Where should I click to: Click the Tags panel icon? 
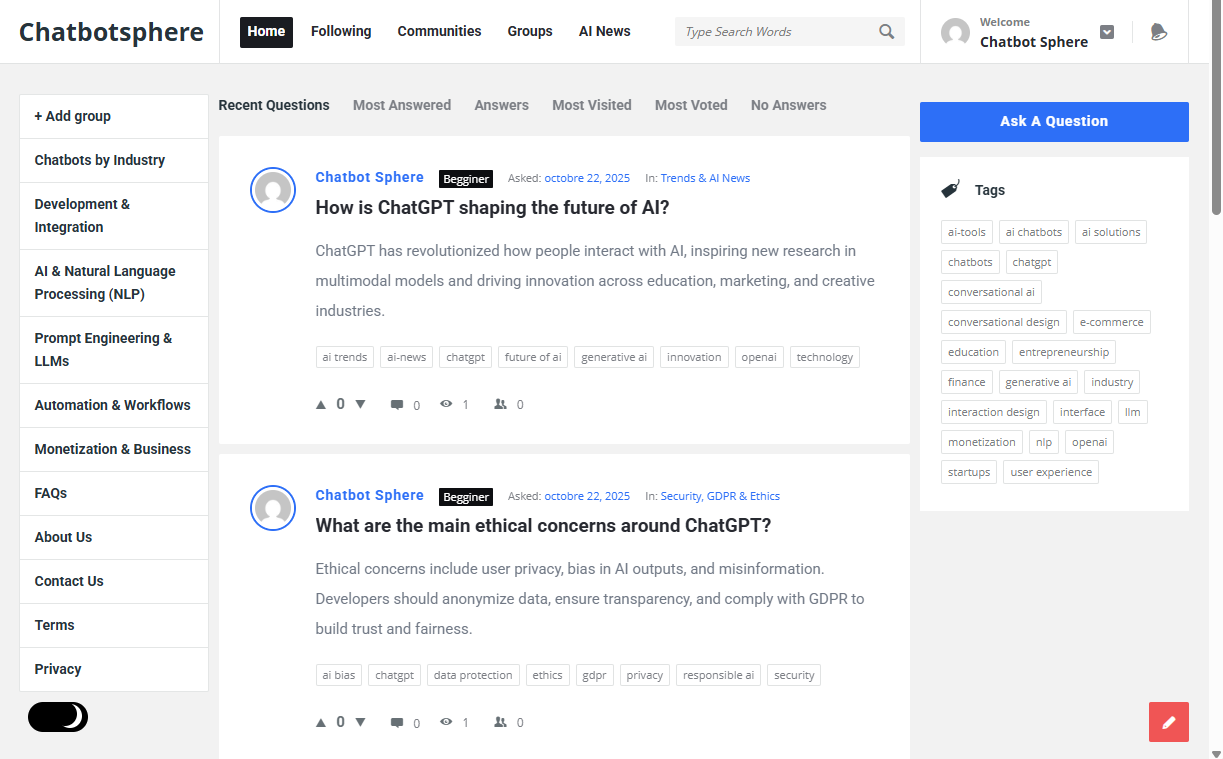coord(950,188)
